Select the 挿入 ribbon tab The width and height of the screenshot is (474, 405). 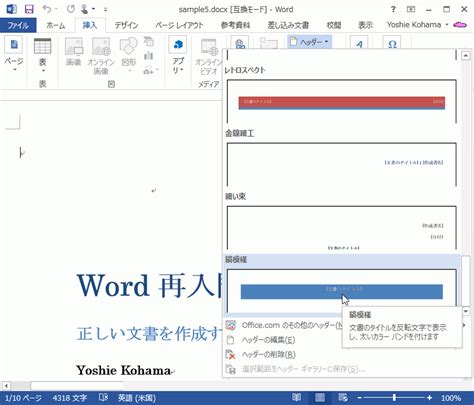(x=90, y=25)
